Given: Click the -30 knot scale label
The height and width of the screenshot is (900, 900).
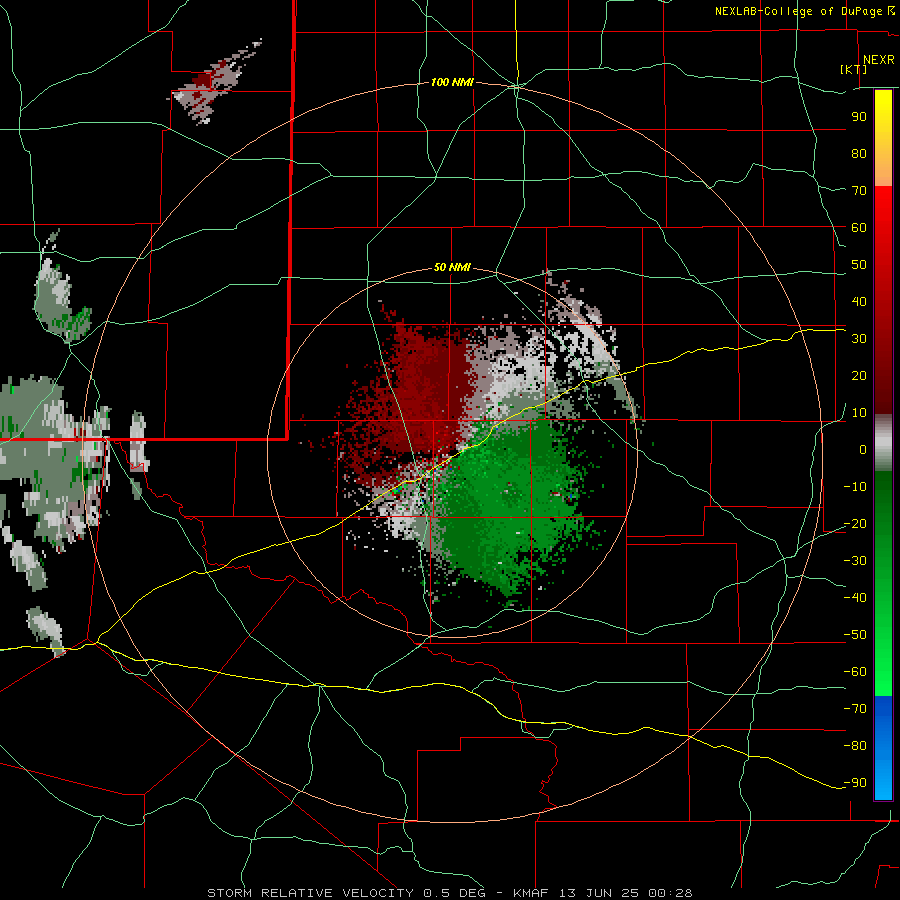Looking at the screenshot, I should tap(855, 561).
